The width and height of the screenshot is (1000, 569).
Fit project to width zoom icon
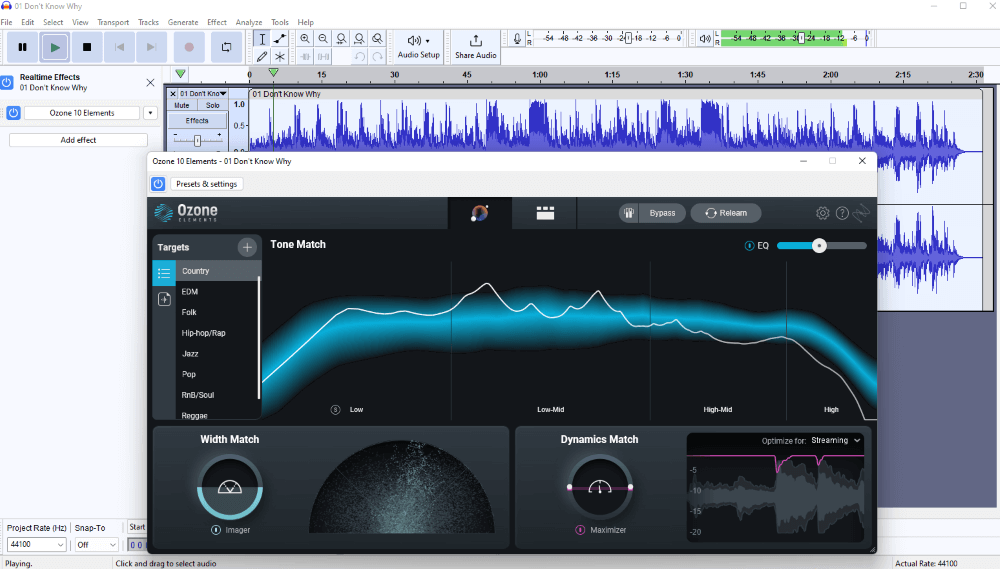click(359, 39)
